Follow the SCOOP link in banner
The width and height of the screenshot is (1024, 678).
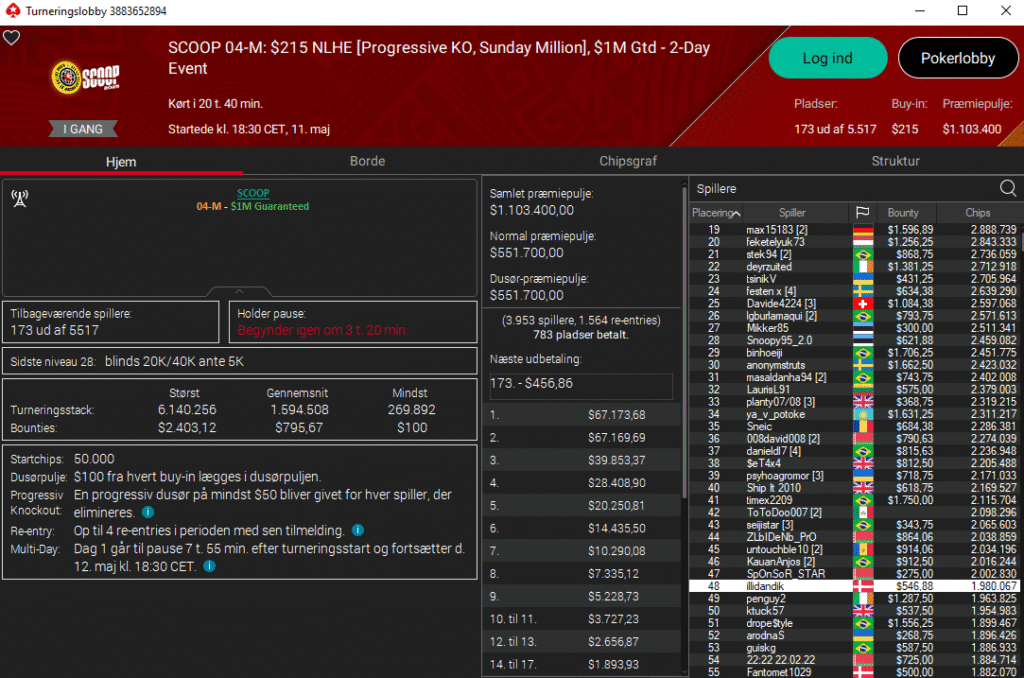(x=253, y=193)
